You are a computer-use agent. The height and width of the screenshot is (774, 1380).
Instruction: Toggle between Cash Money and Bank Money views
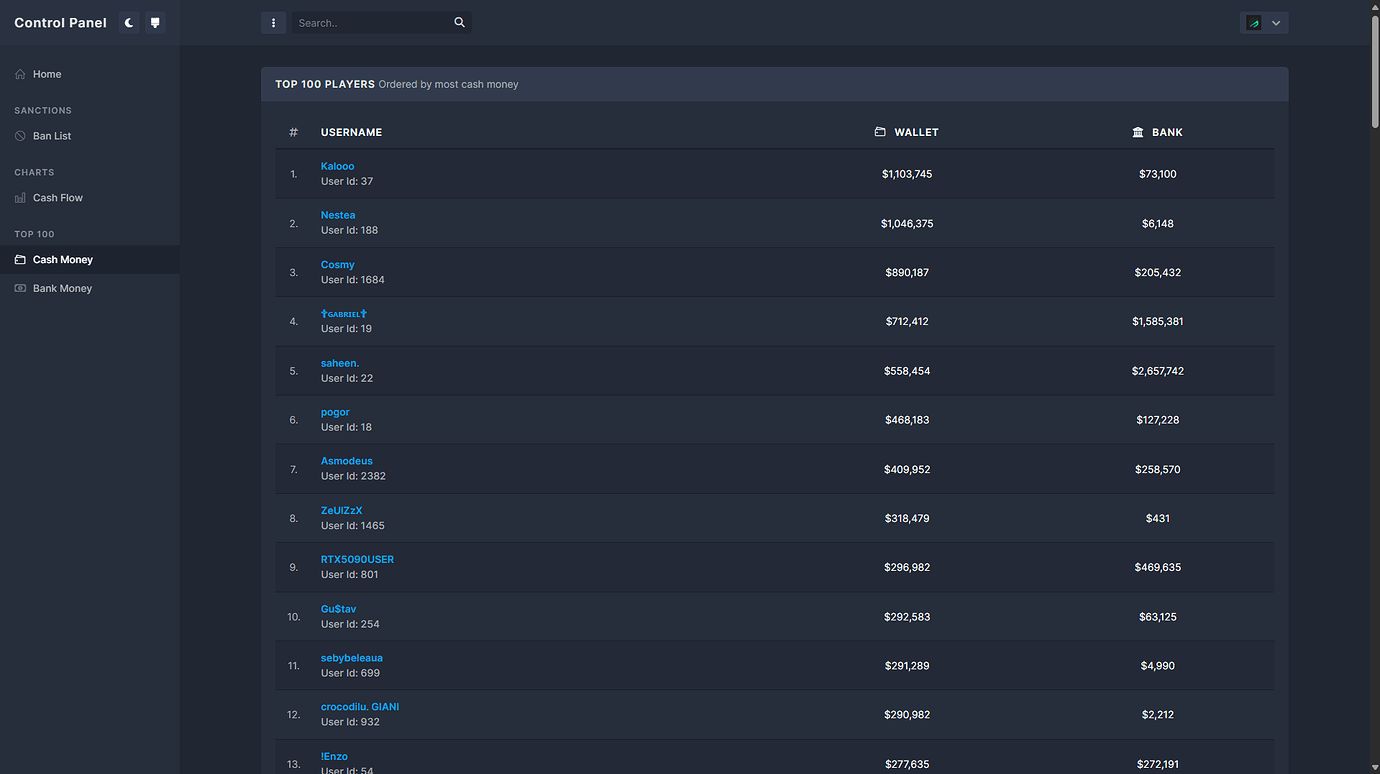[x=62, y=288]
